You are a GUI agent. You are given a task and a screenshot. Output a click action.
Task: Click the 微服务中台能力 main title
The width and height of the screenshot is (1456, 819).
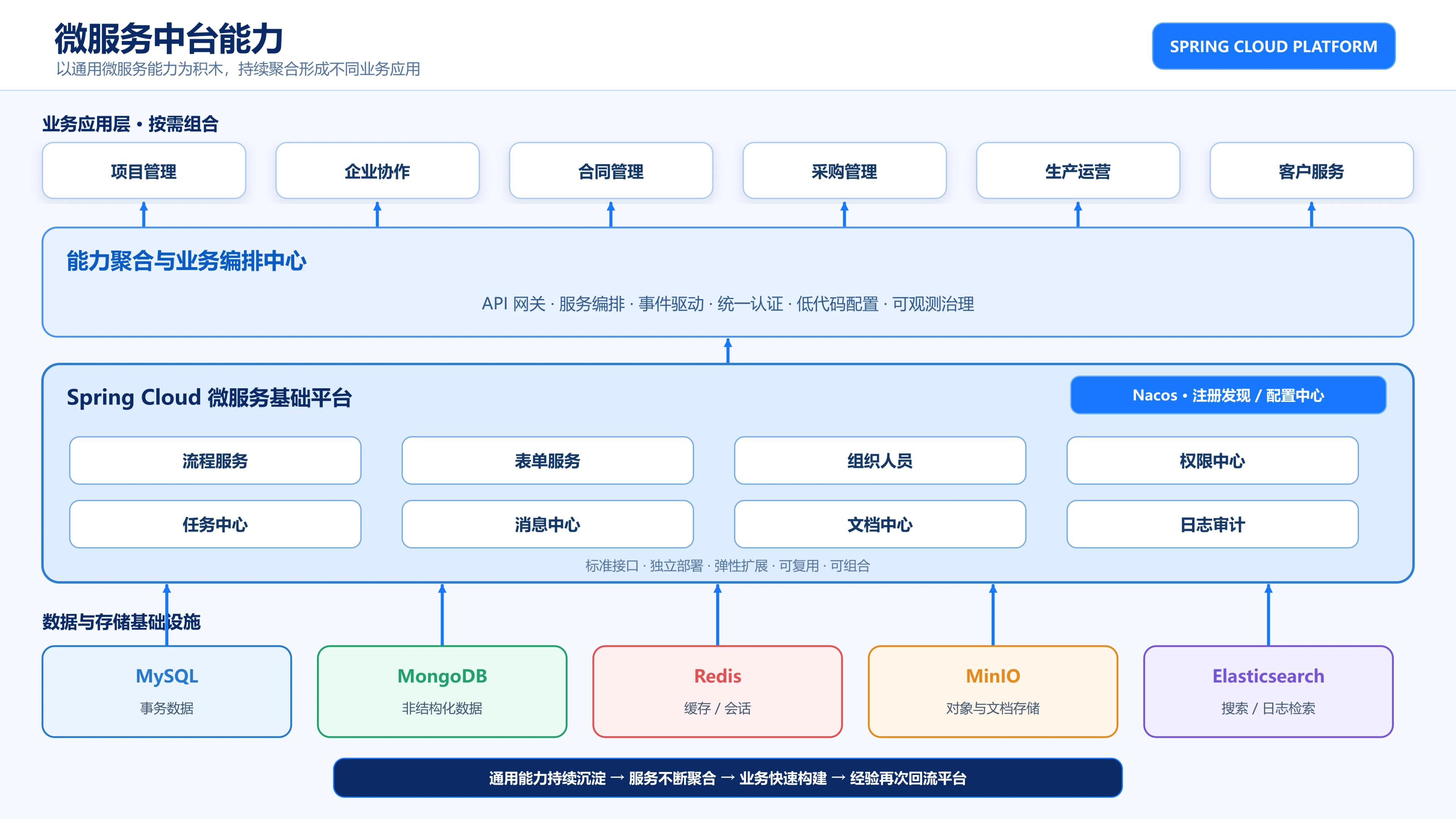coord(168,38)
